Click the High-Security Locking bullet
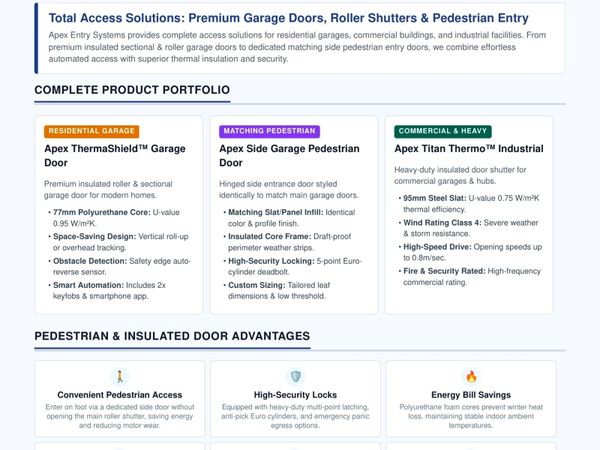Screen dimensions: 600x450 [294, 266]
